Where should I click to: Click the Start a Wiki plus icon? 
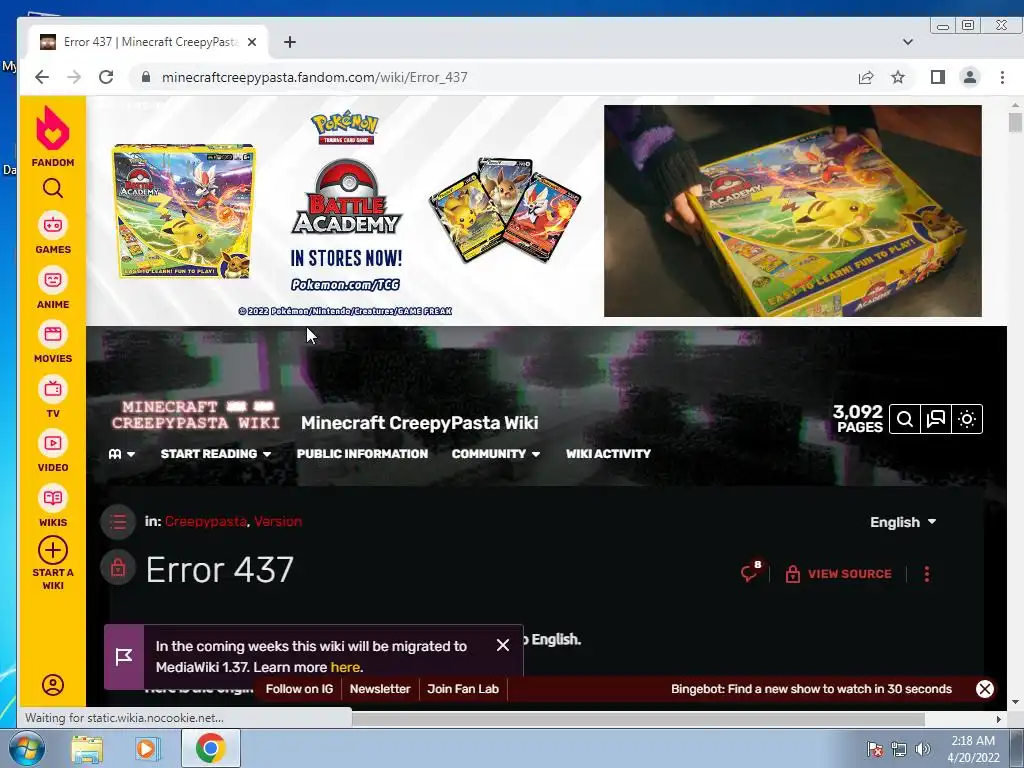point(53,550)
